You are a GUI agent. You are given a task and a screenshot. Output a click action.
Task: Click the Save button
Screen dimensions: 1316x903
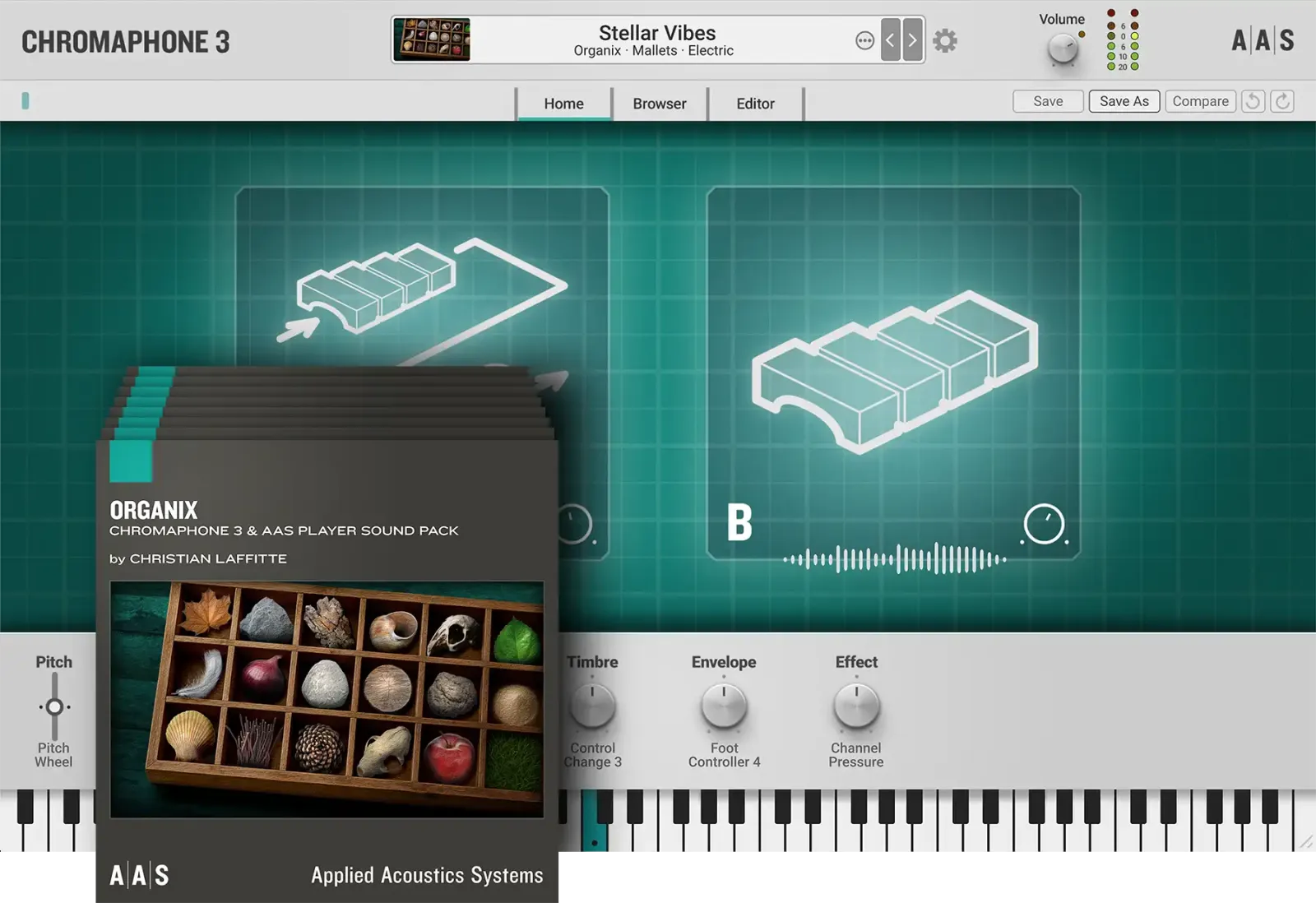1048,101
